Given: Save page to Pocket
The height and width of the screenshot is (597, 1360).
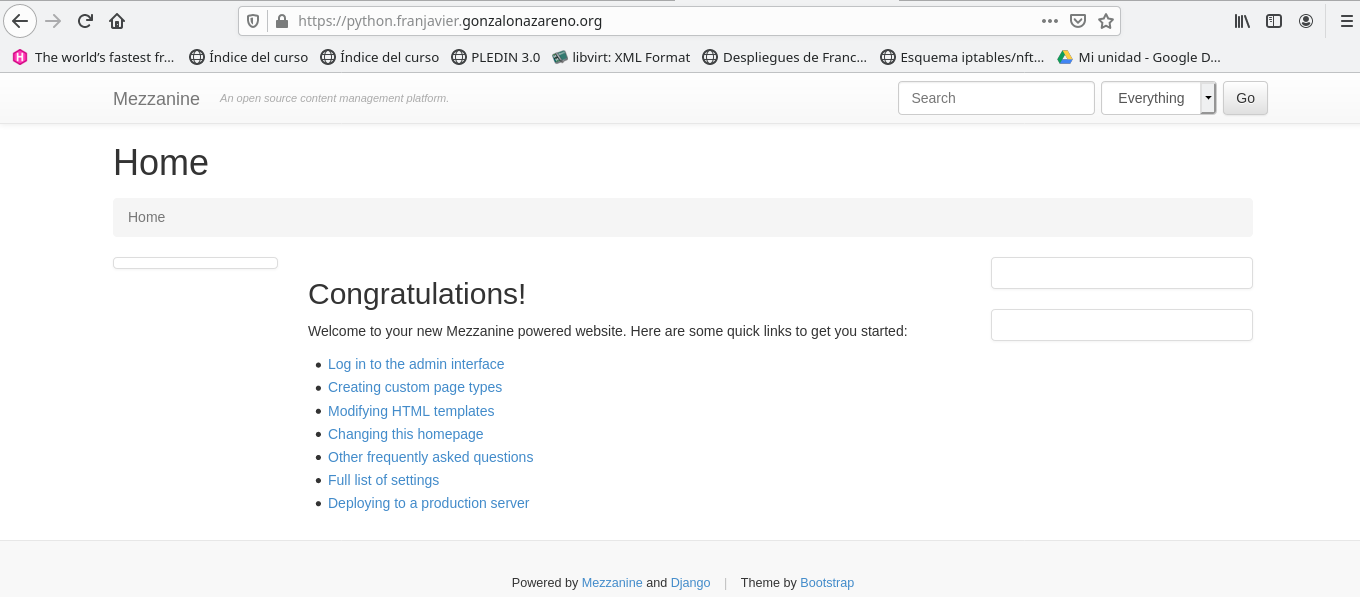Looking at the screenshot, I should click(x=1078, y=21).
